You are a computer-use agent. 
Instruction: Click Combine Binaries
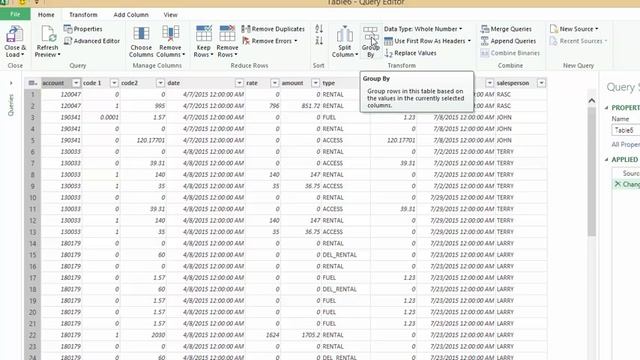coord(510,53)
